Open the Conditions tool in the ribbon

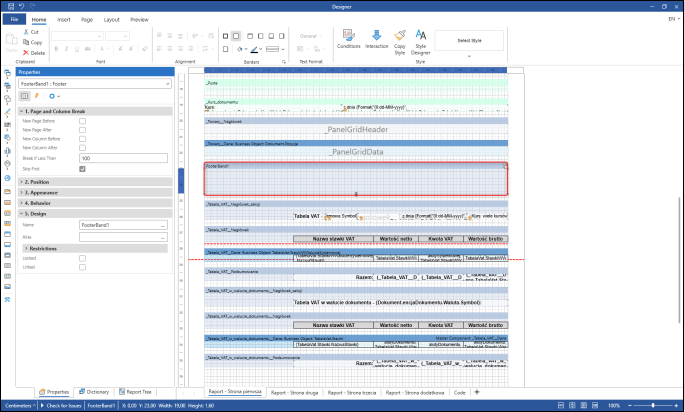click(x=349, y=36)
